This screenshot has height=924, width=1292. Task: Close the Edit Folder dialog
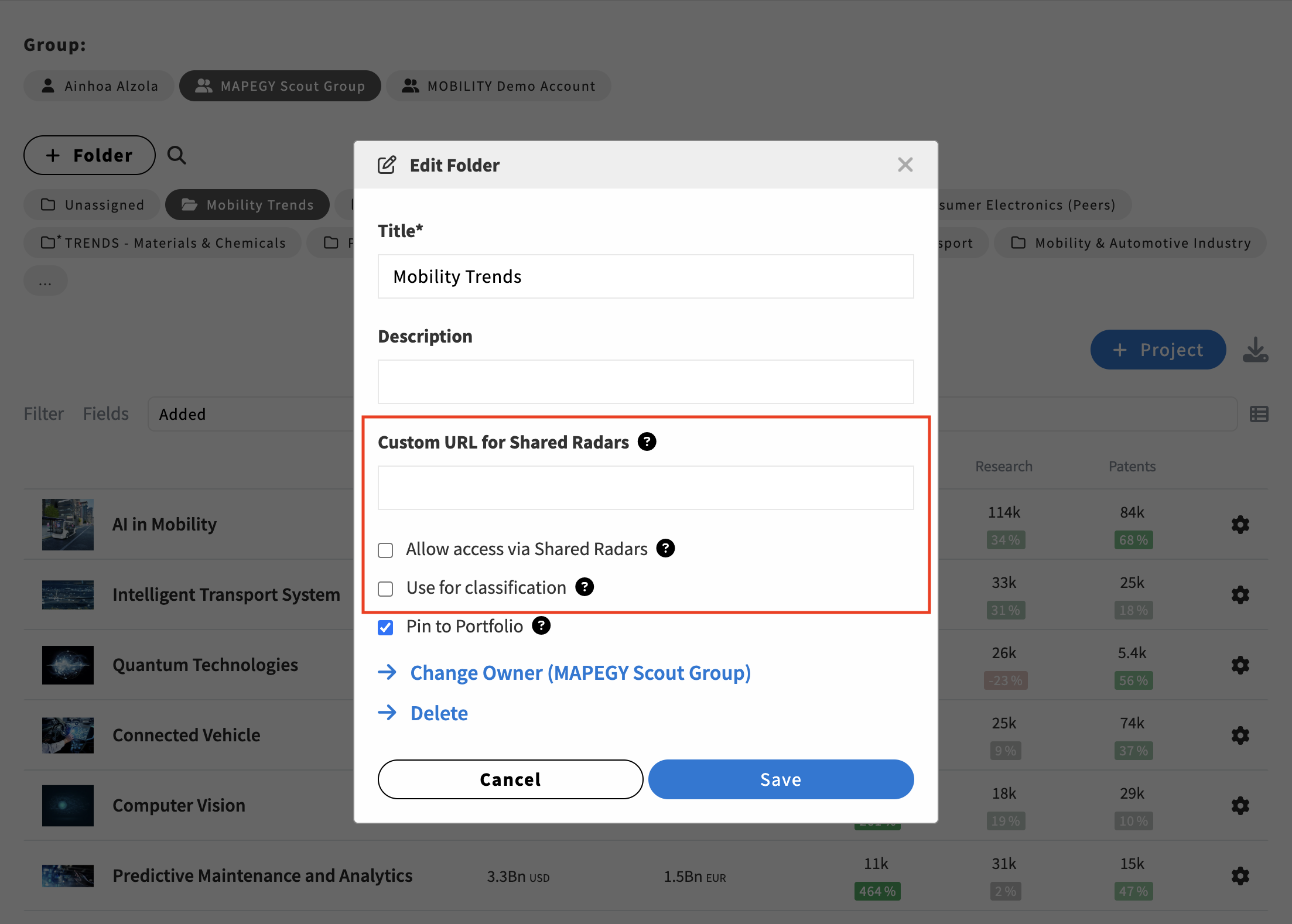(x=905, y=165)
